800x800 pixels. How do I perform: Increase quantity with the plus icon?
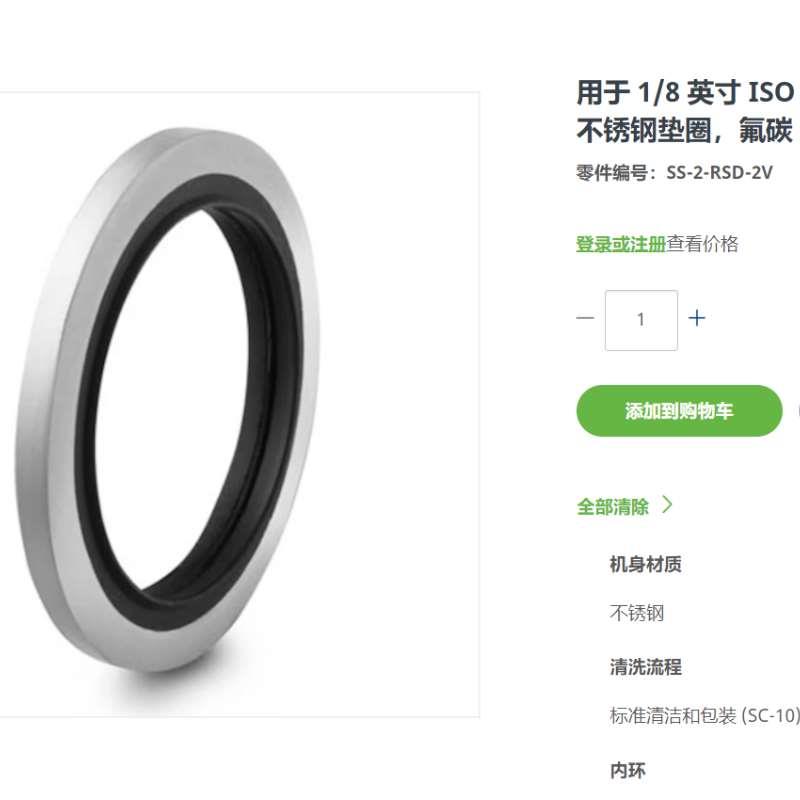tap(696, 318)
